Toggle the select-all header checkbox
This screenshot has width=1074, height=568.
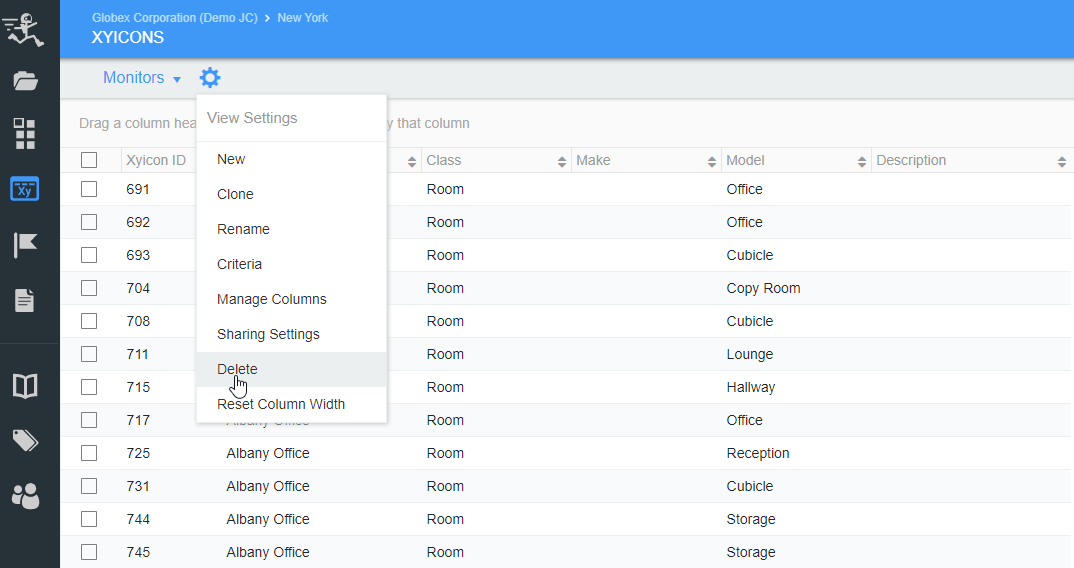tap(89, 160)
